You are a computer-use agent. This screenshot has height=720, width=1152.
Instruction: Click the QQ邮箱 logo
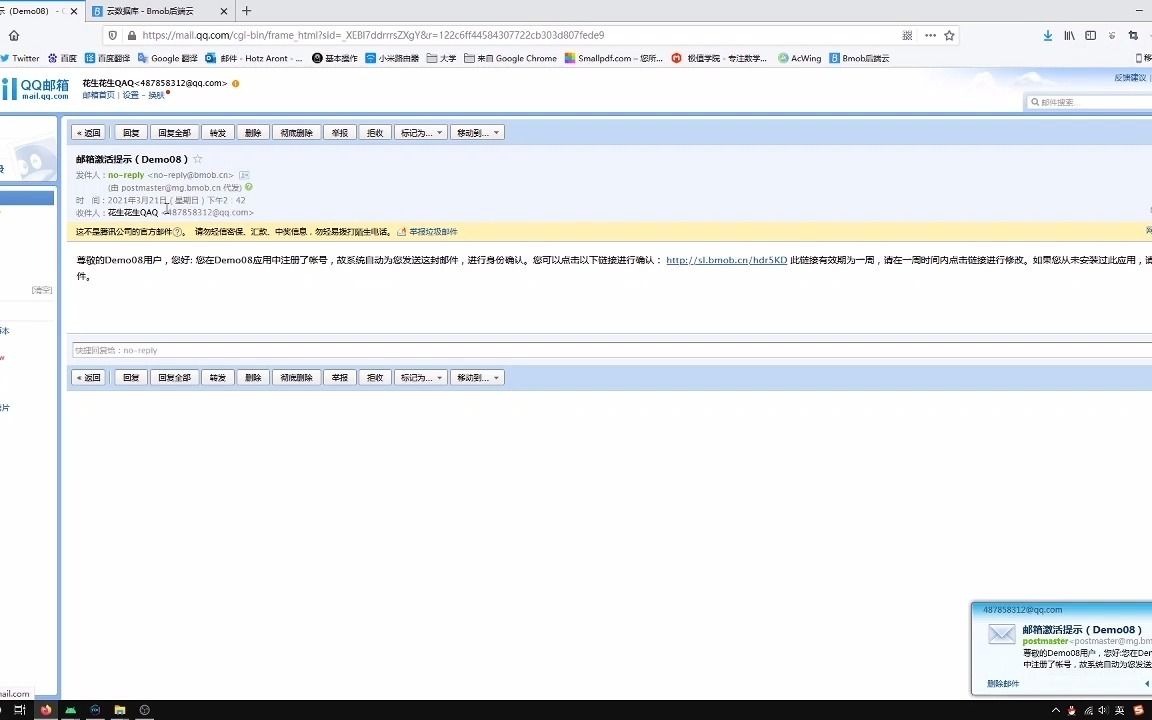tap(35, 88)
